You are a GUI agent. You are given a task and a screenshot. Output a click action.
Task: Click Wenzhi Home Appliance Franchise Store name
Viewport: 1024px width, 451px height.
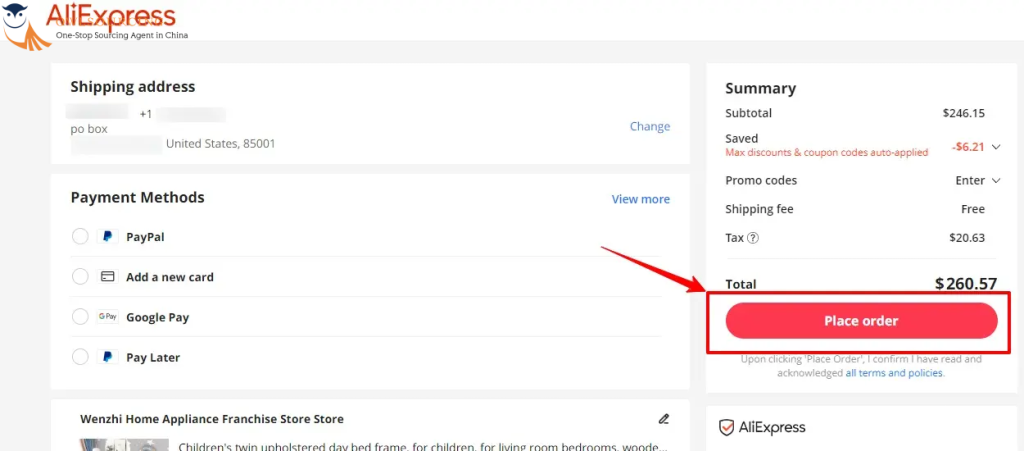(x=211, y=419)
